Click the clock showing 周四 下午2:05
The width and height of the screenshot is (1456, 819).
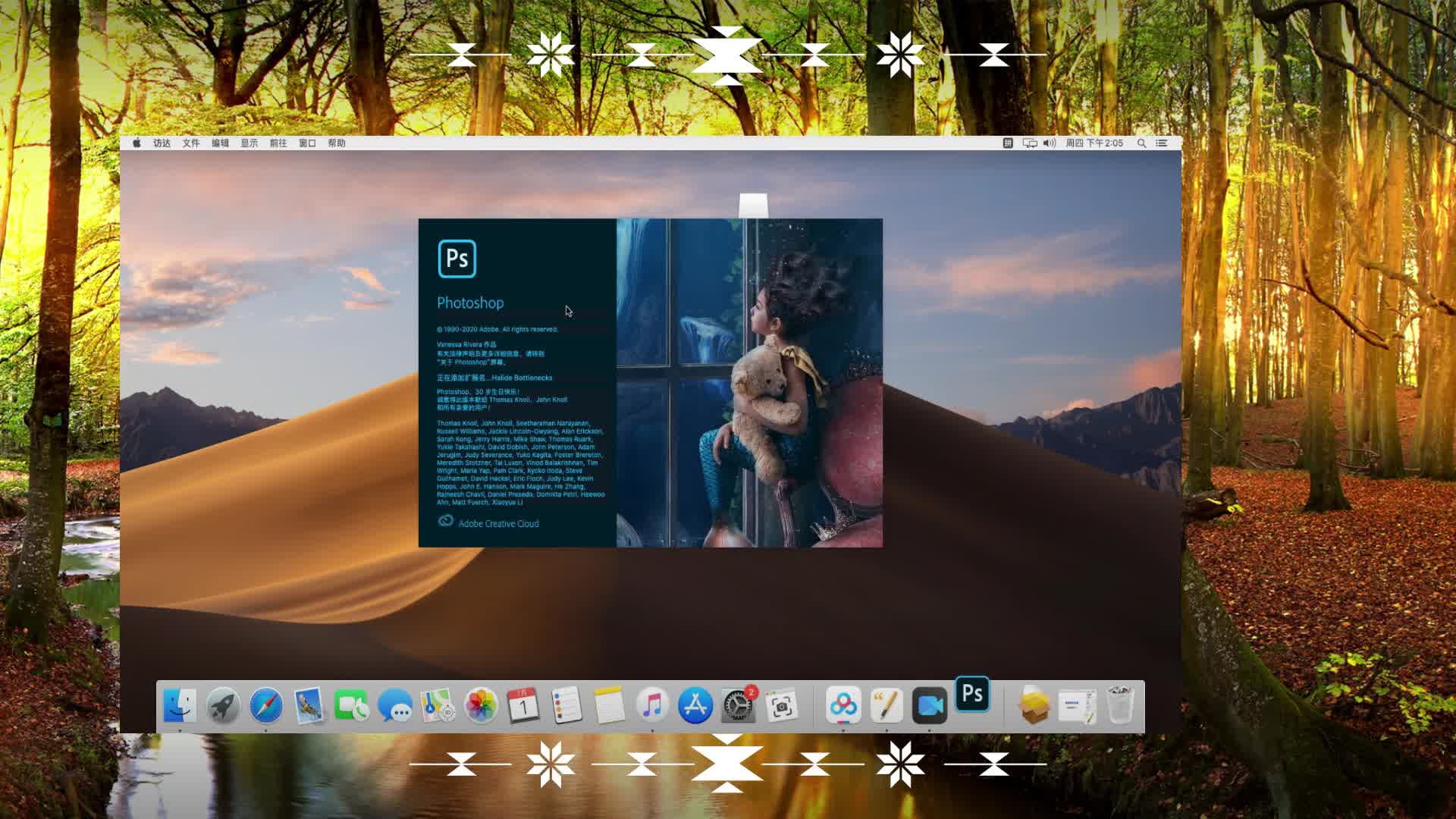[x=1094, y=143]
